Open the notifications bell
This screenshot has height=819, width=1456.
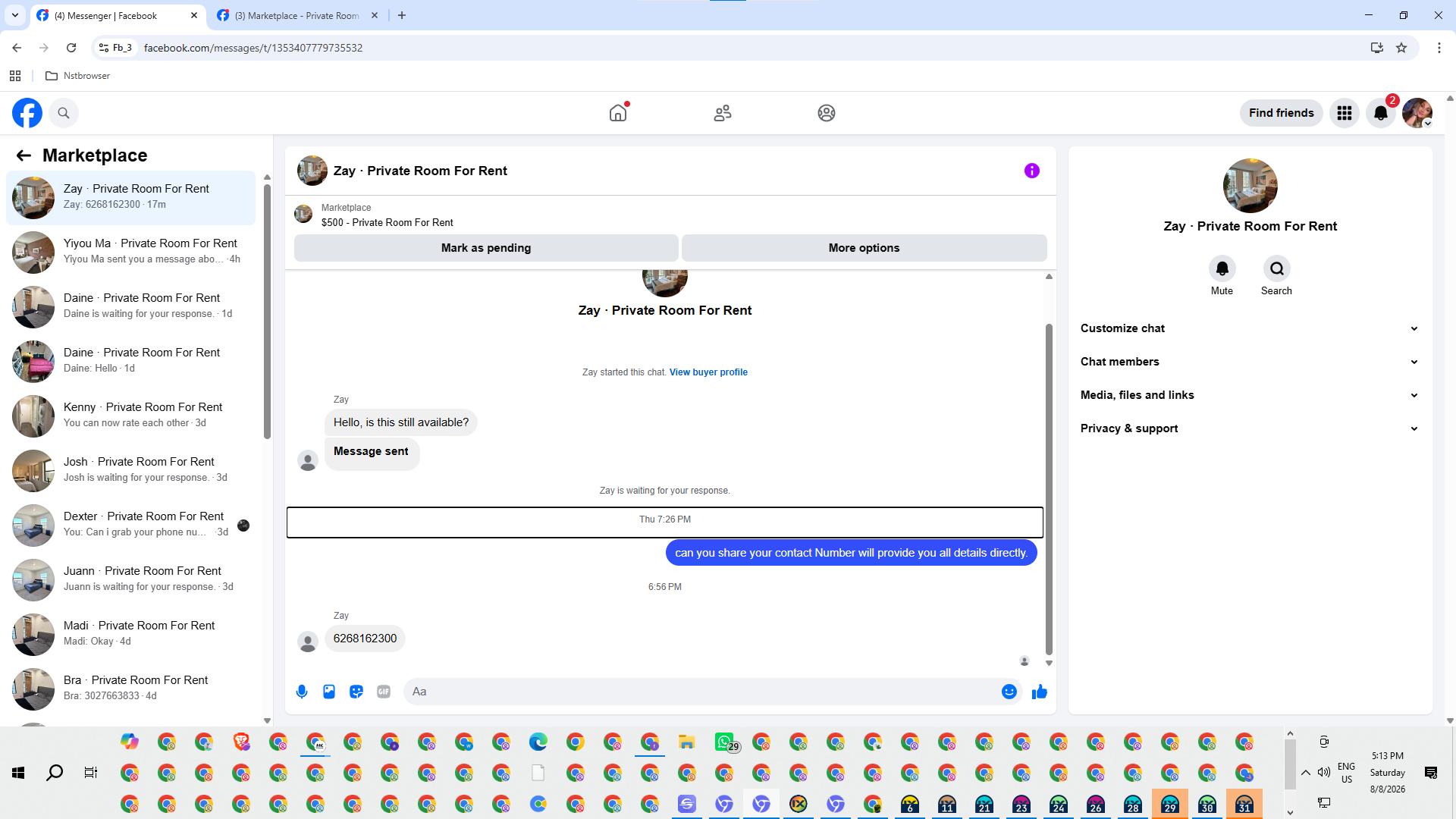1381,113
